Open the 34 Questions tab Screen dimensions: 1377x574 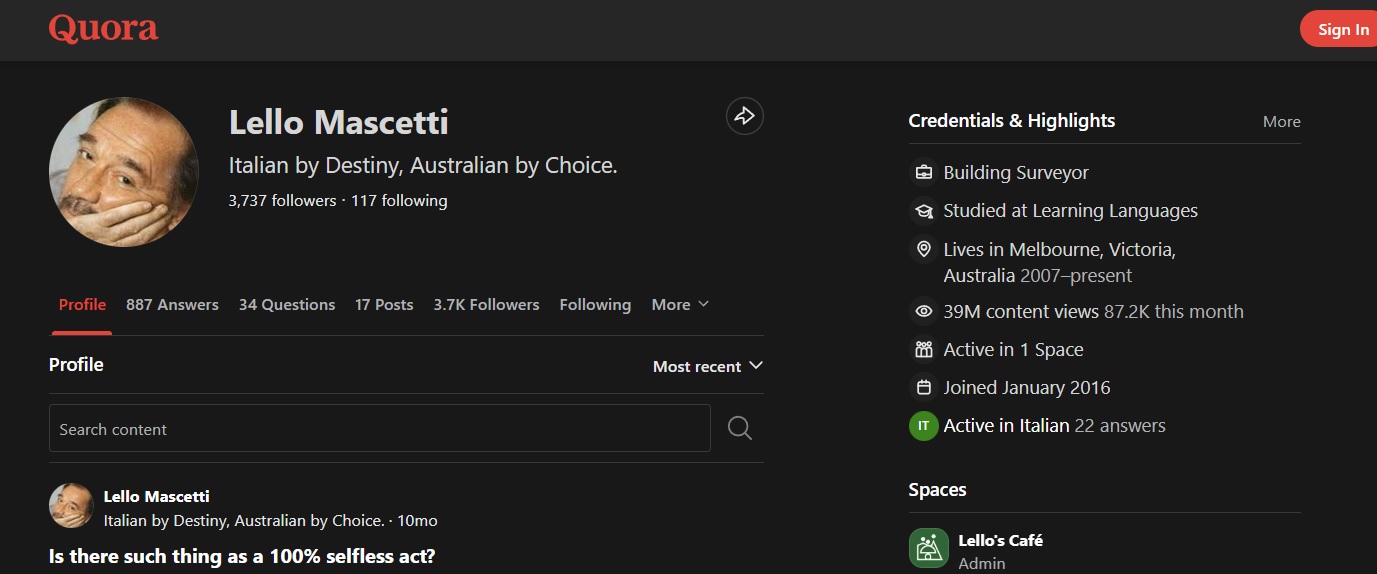[287, 305]
